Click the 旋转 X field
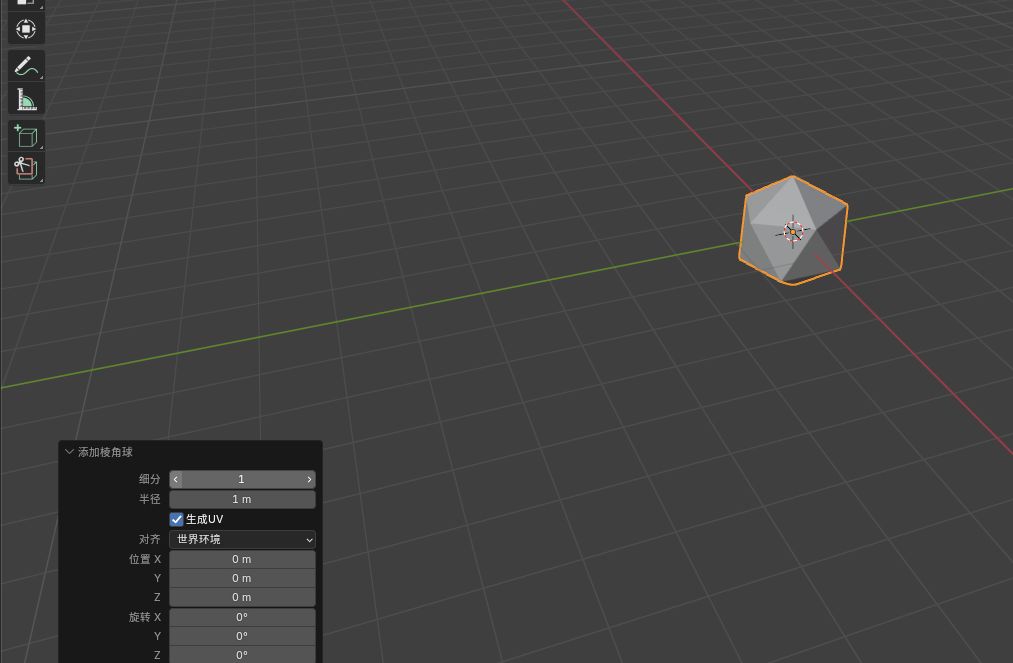 pos(242,617)
